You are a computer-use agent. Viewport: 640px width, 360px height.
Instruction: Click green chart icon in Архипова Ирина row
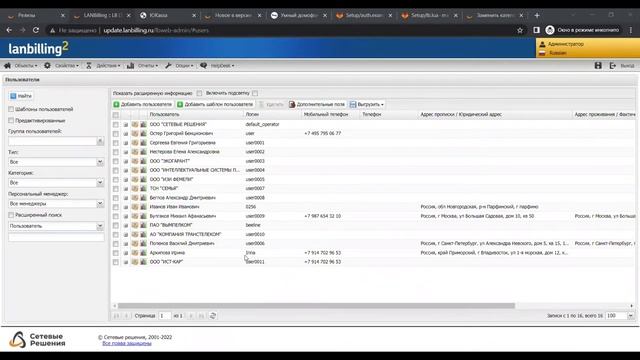tap(143, 253)
